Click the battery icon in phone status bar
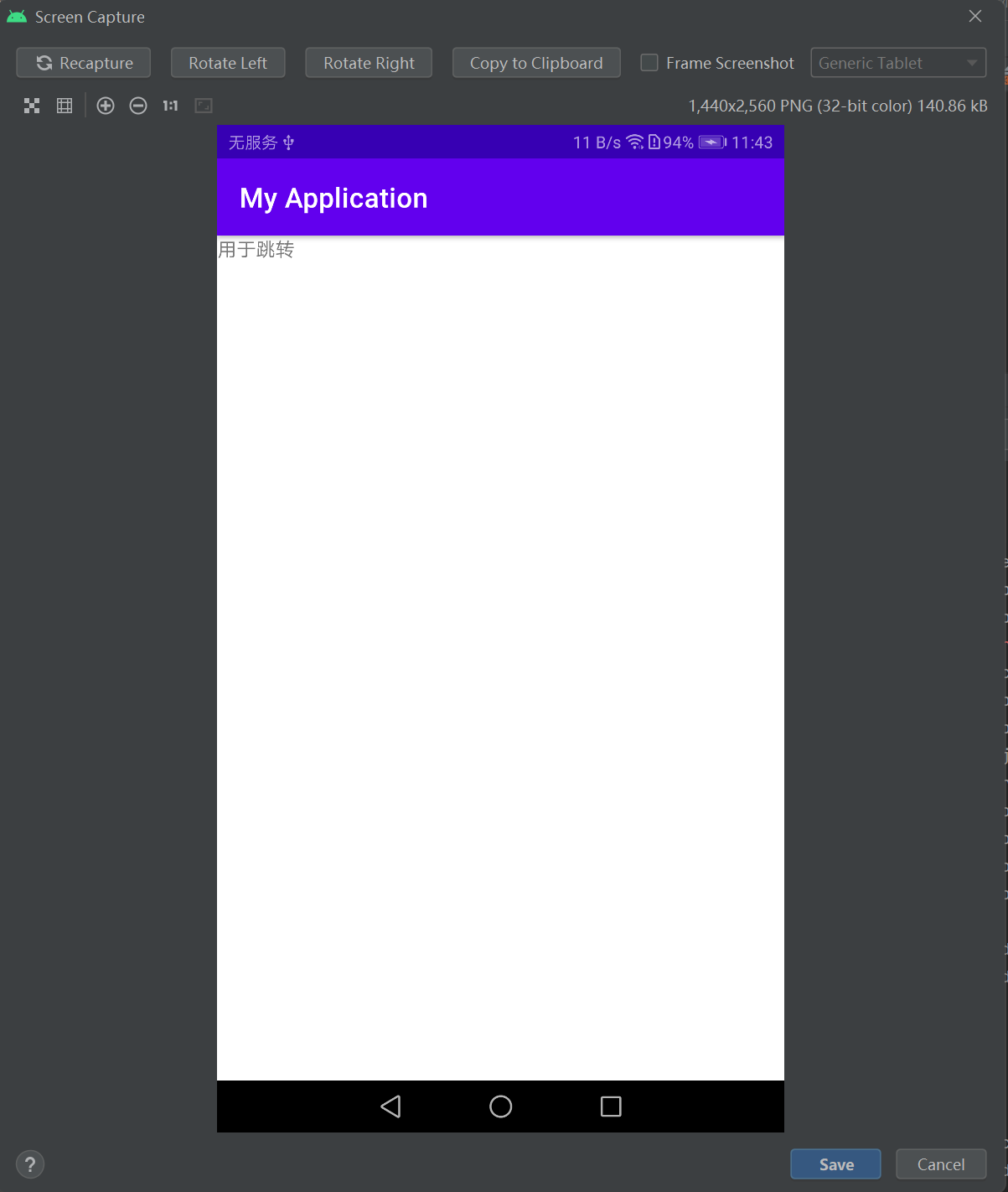This screenshot has width=1008, height=1192. click(x=713, y=143)
